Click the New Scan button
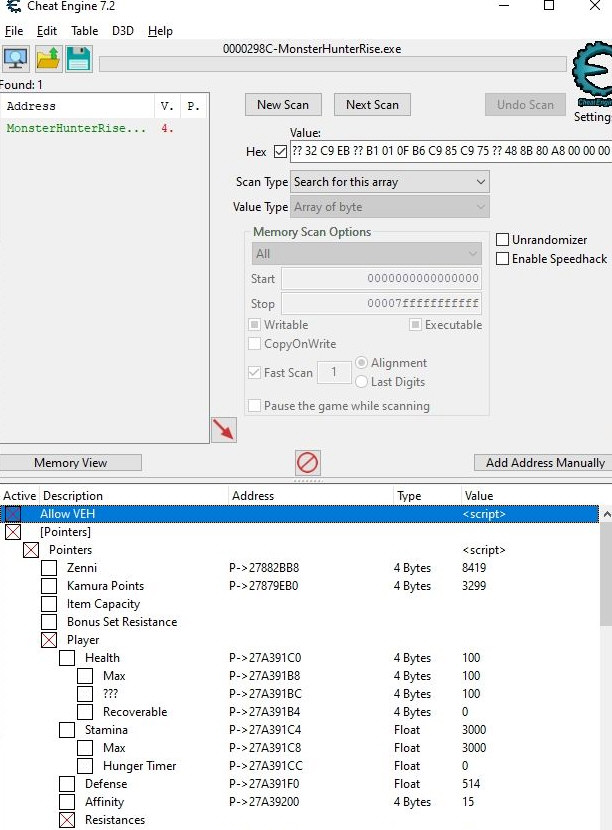Screen dimensions: 612x830 pyautogui.click(x=283, y=105)
